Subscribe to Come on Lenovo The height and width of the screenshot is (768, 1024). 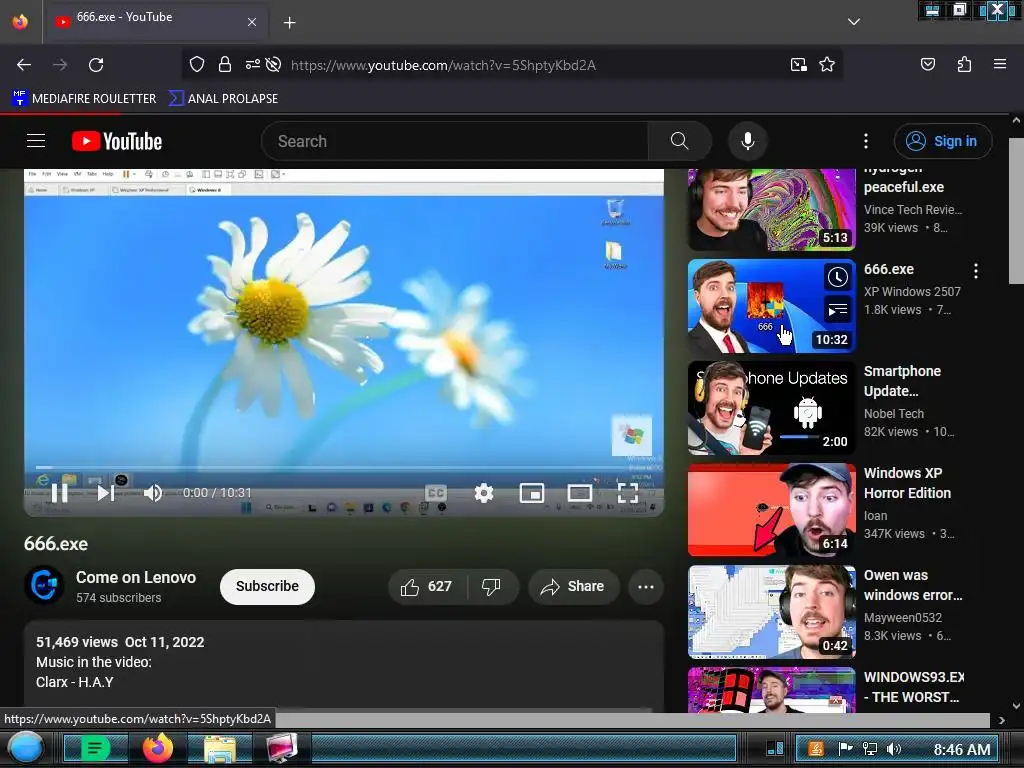pos(267,586)
